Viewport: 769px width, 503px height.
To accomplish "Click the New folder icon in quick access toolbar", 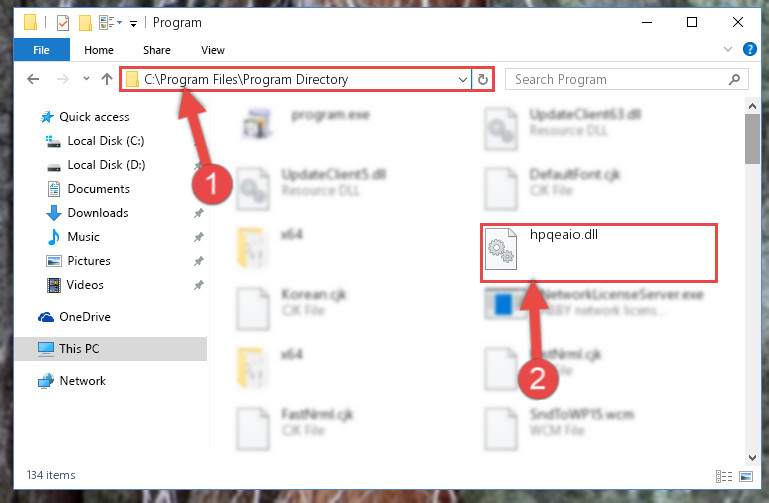I will (85, 23).
